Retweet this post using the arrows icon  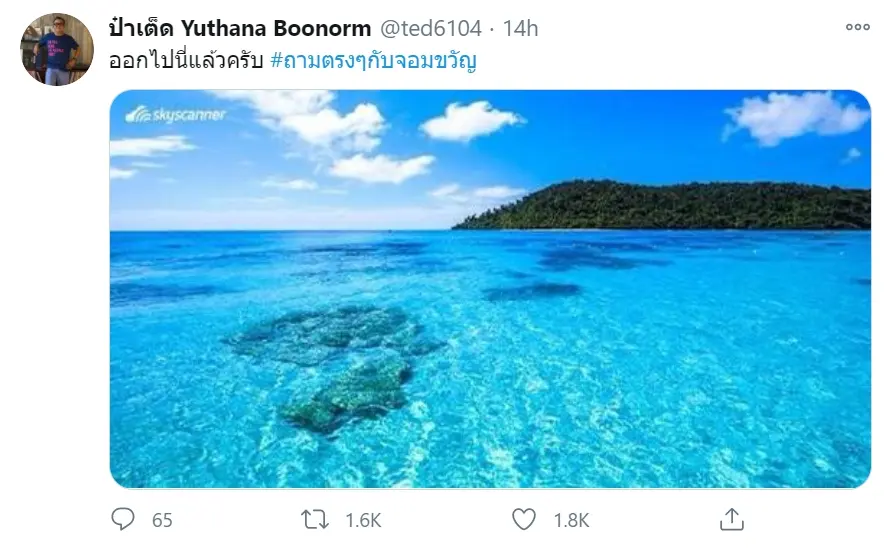pos(314,519)
